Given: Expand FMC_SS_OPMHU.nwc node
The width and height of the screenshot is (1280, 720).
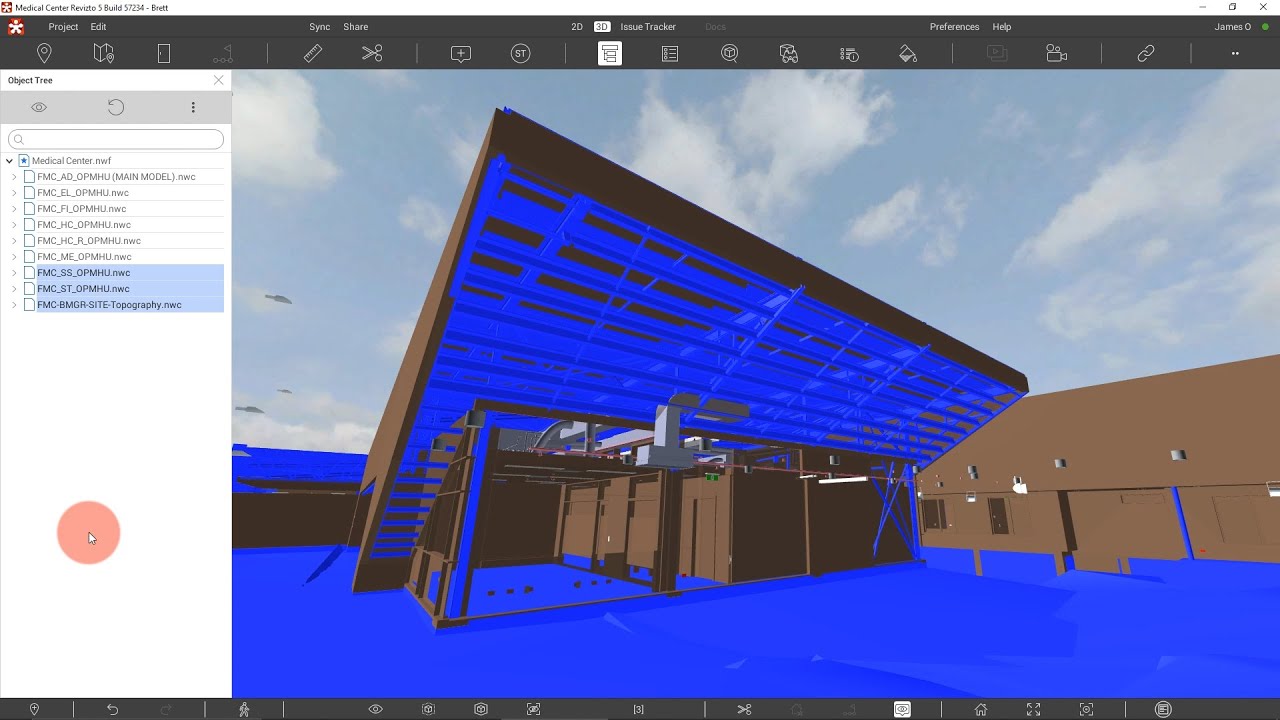Looking at the screenshot, I should tap(14, 273).
